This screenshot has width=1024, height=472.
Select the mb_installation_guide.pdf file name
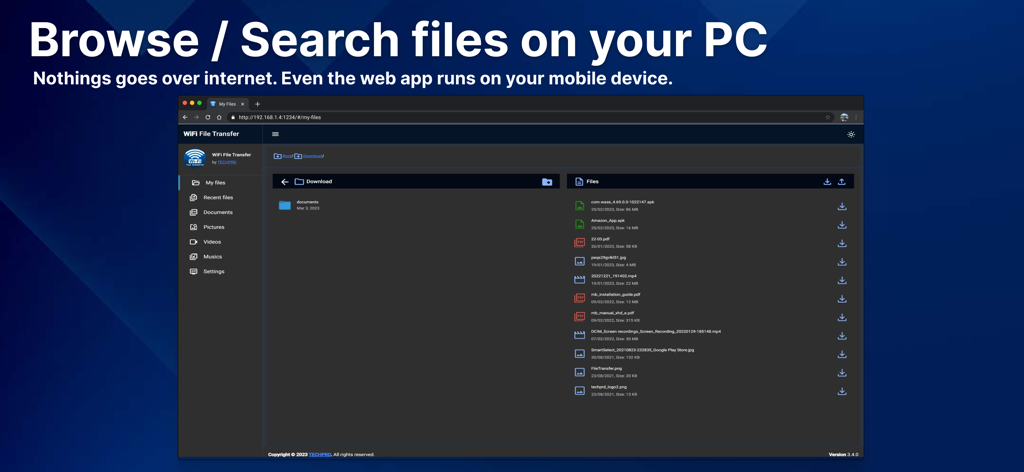pyautogui.click(x=616, y=294)
